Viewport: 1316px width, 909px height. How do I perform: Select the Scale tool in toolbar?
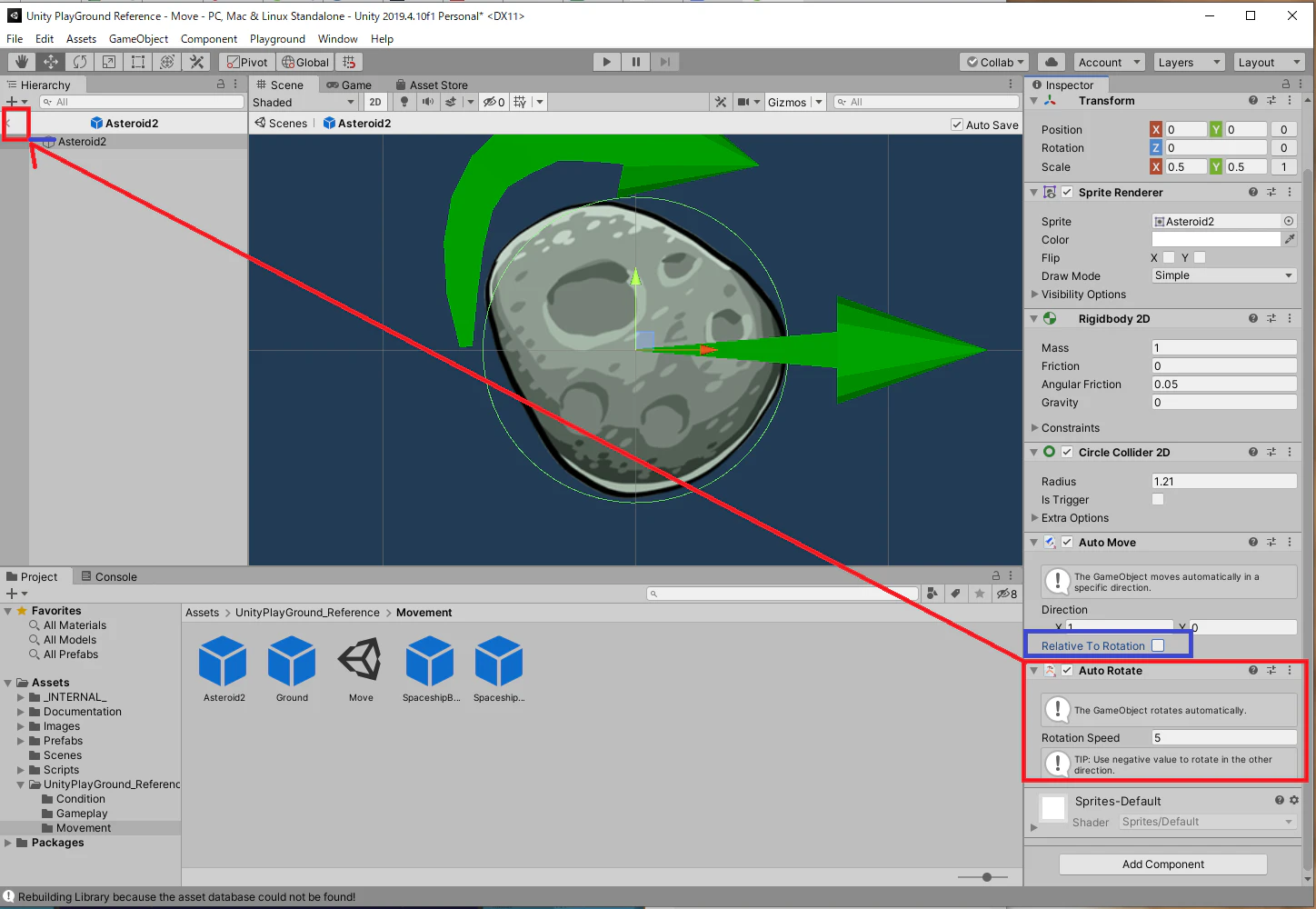coord(109,62)
